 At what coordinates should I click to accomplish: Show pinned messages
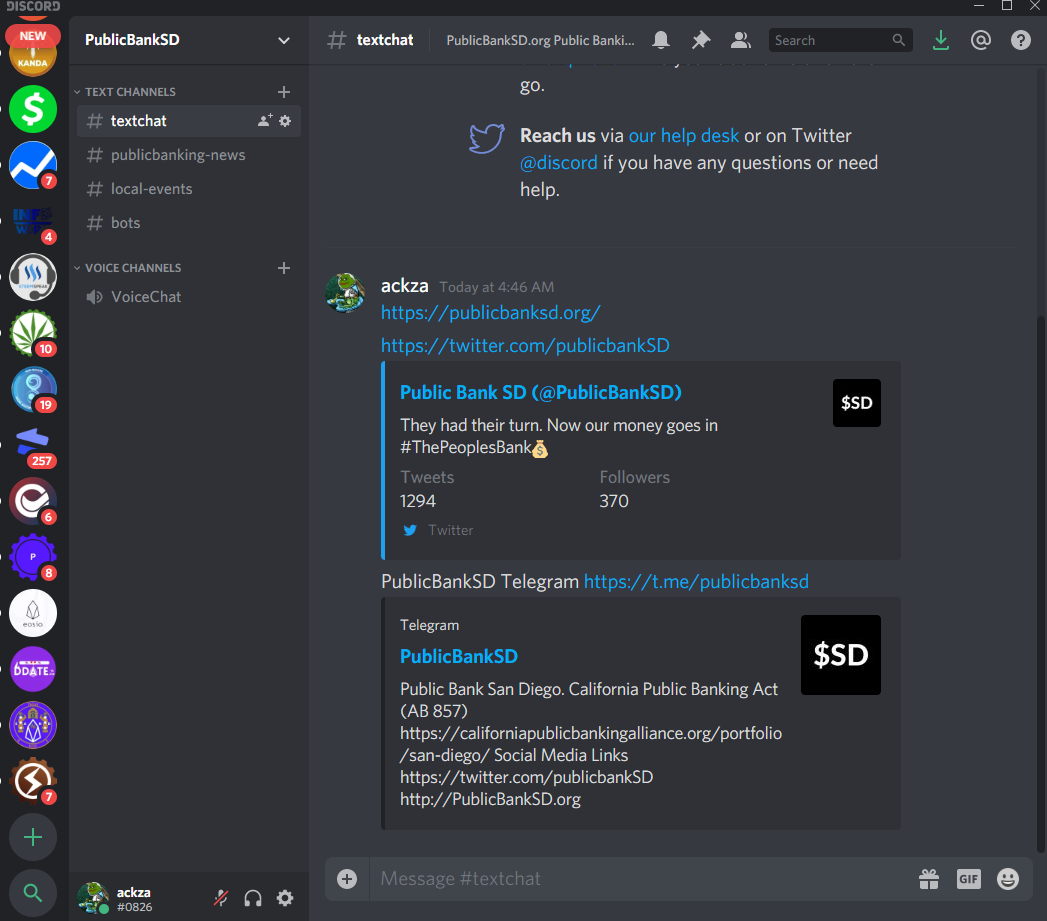tap(700, 40)
